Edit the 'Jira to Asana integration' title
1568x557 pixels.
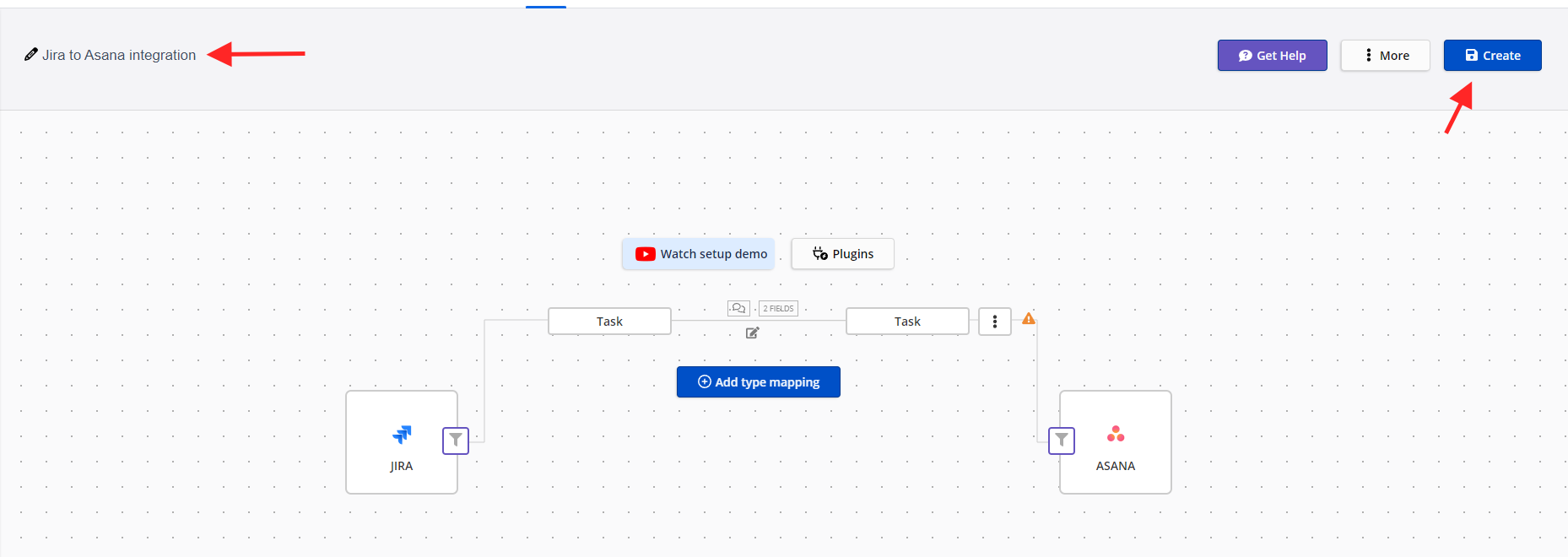119,55
